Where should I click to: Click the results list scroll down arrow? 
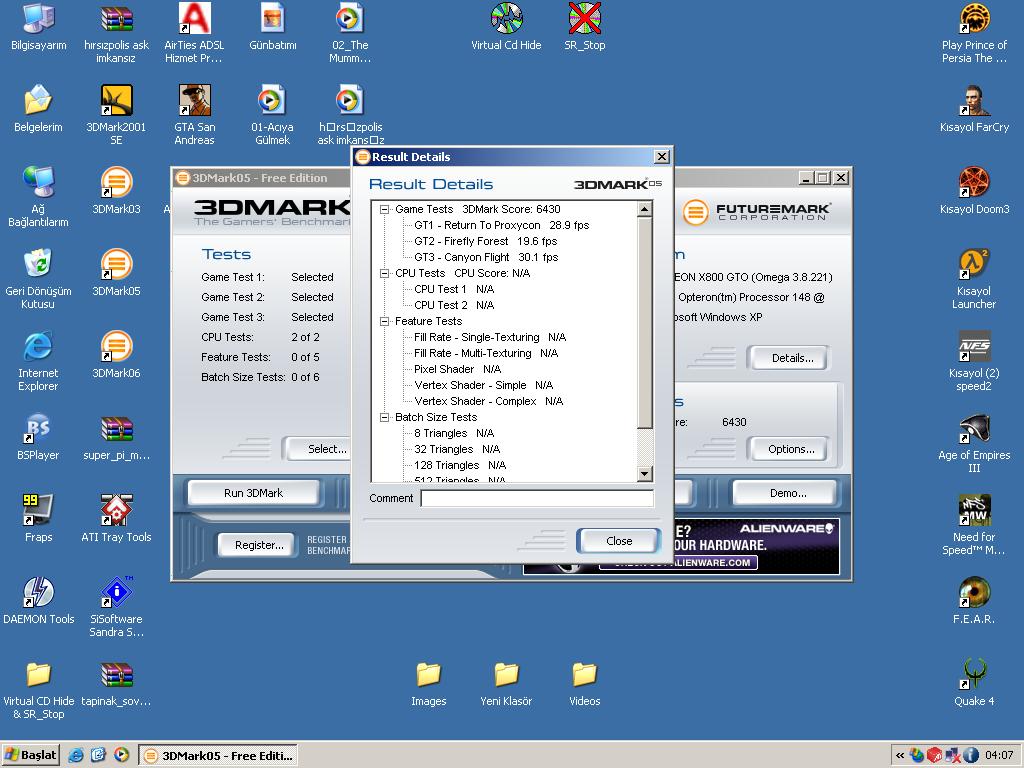coord(644,474)
